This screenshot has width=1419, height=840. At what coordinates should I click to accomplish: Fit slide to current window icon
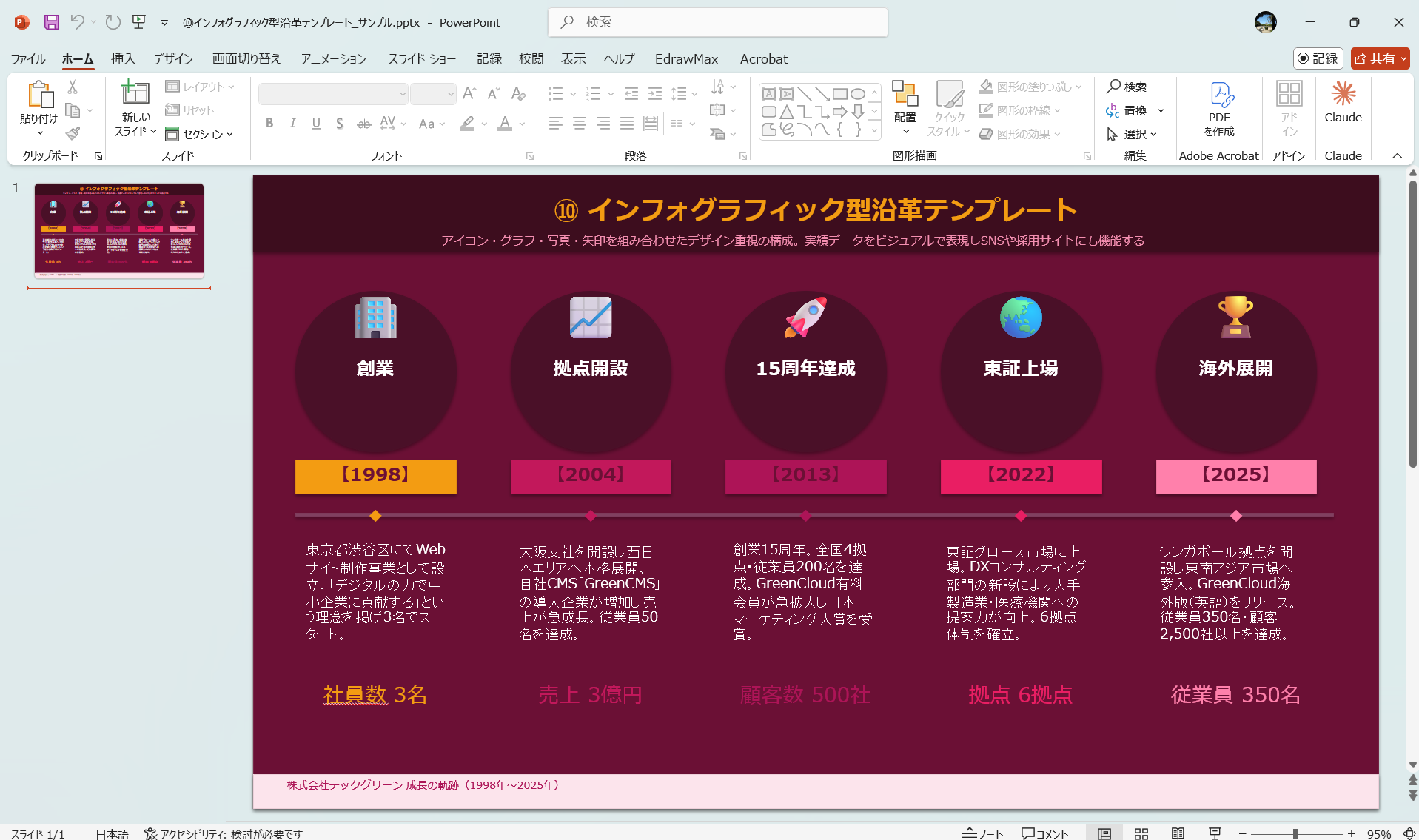1409,833
